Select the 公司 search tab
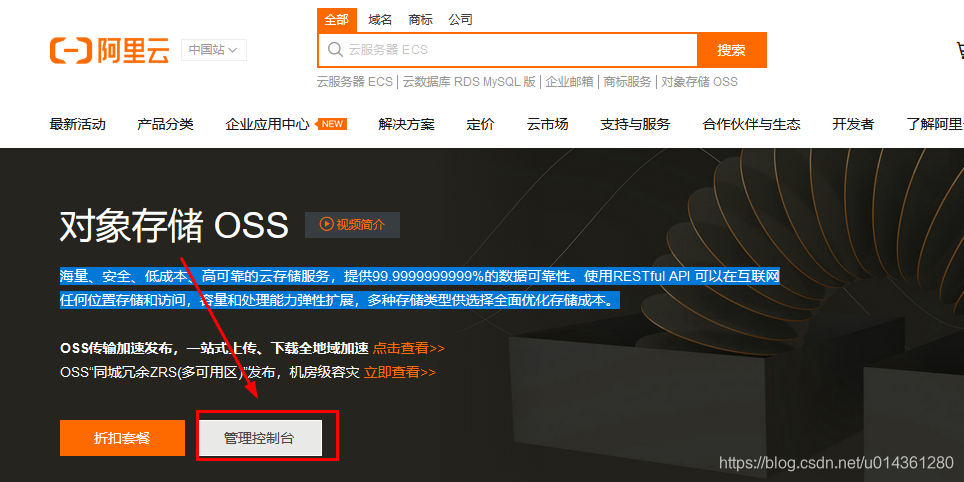 point(460,20)
